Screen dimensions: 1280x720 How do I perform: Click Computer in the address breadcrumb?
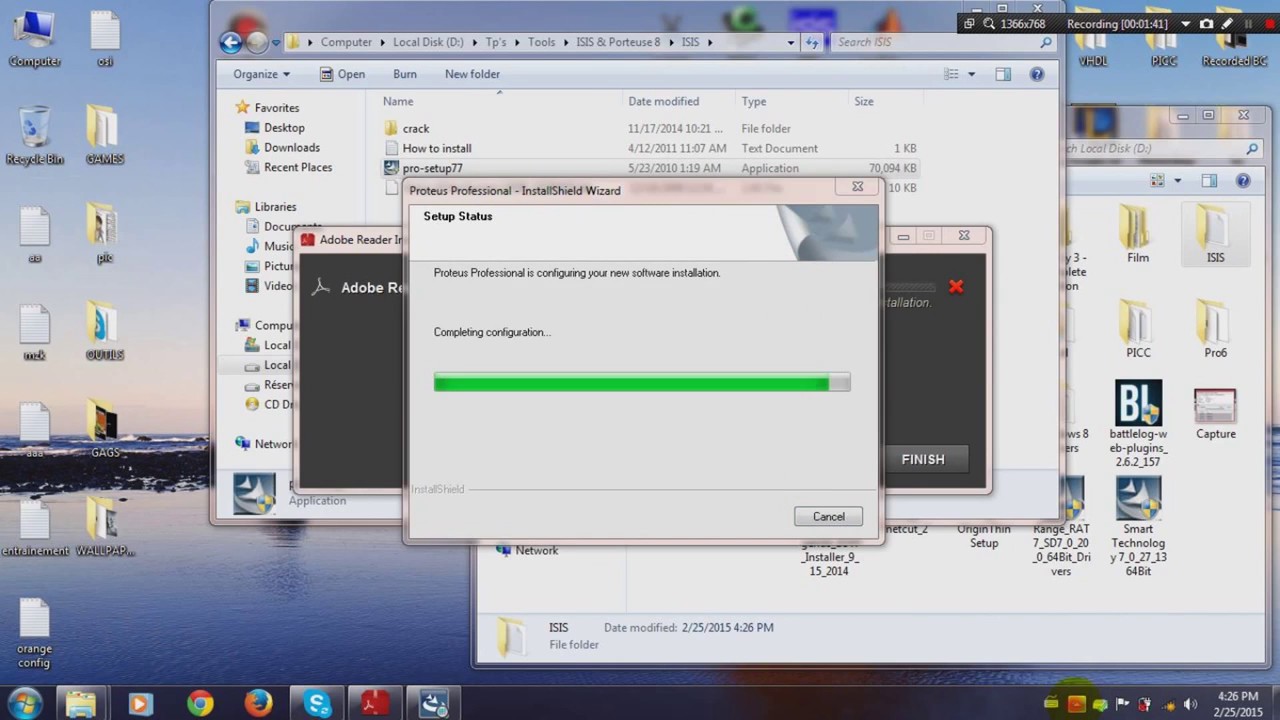tap(346, 42)
